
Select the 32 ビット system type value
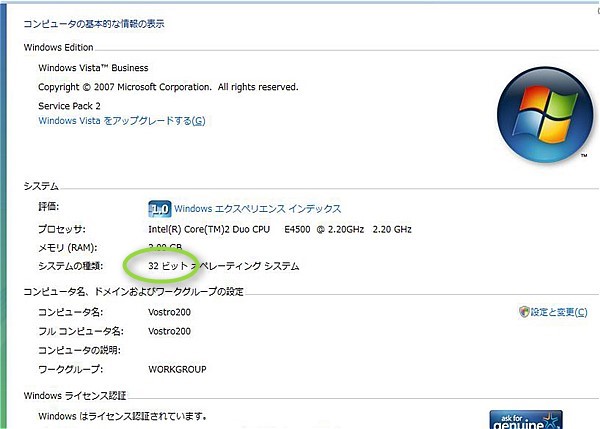(x=223, y=266)
